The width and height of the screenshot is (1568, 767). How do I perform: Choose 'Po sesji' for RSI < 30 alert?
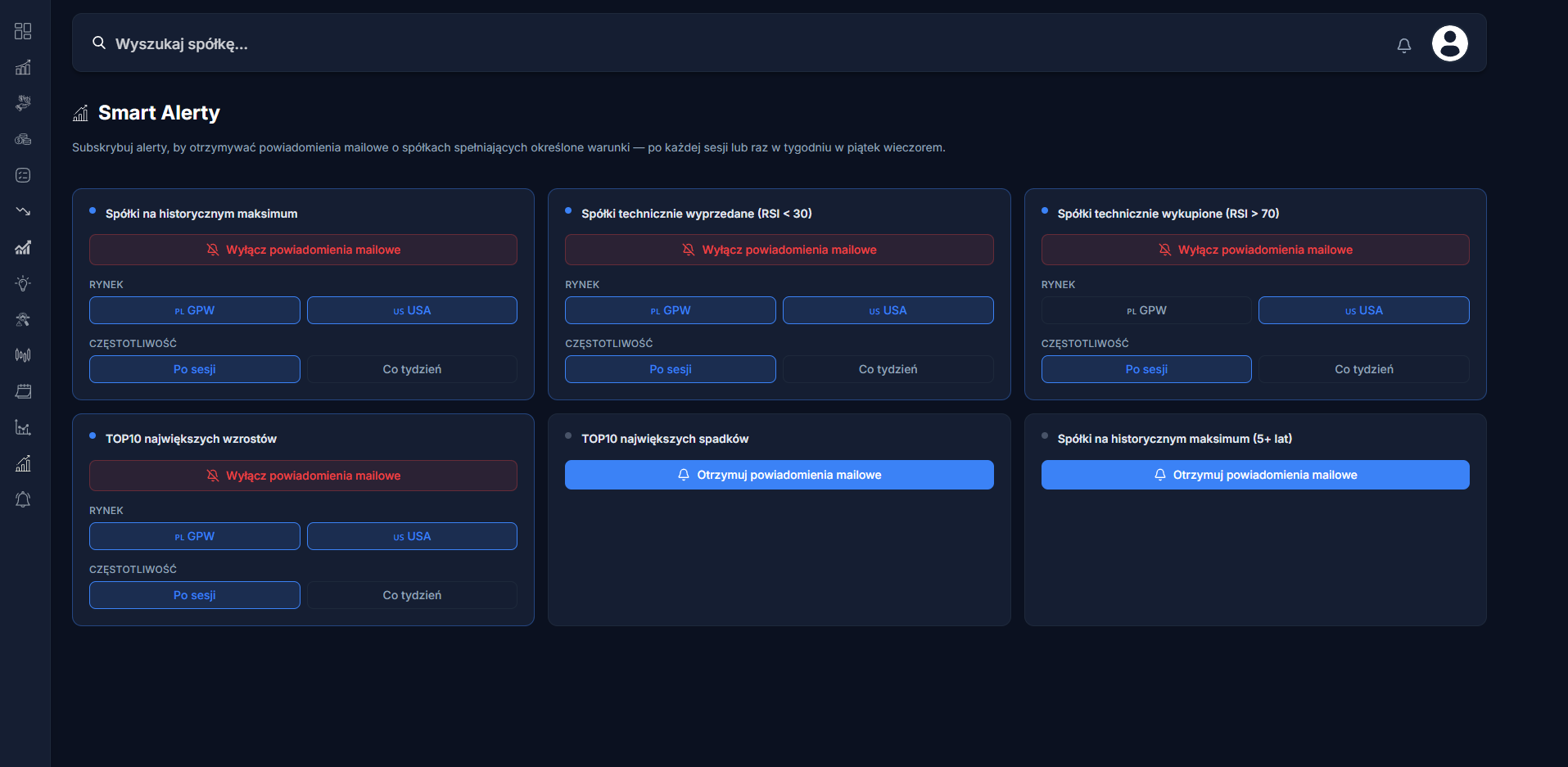(670, 369)
